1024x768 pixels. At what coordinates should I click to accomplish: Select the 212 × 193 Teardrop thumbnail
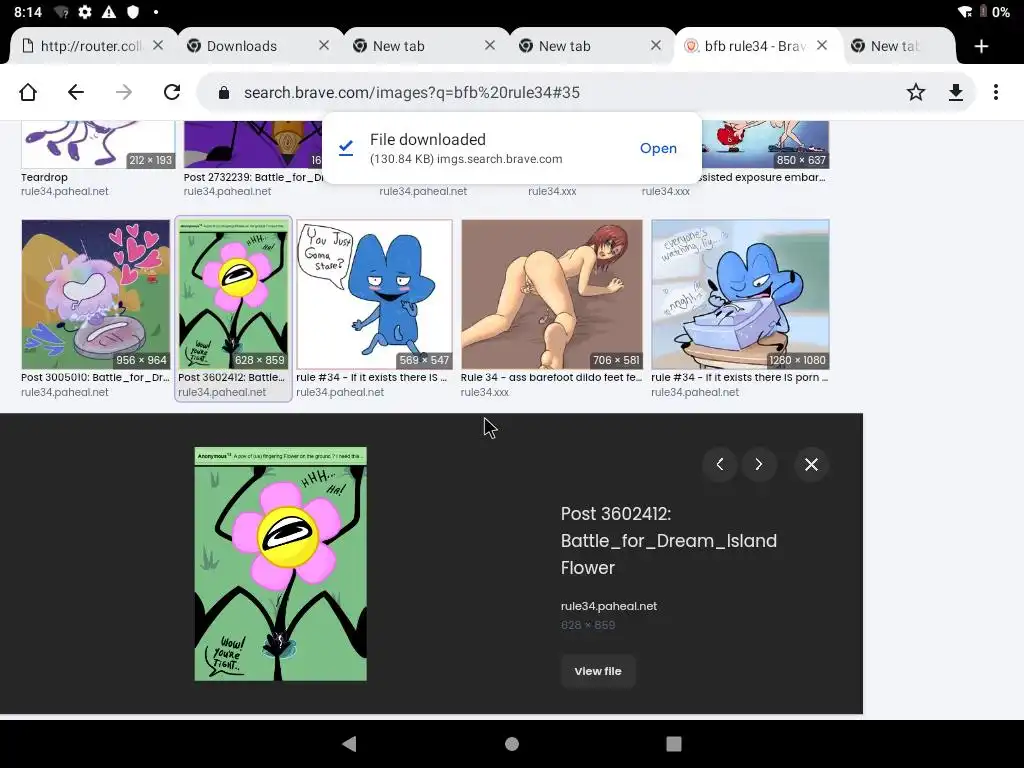click(x=98, y=144)
